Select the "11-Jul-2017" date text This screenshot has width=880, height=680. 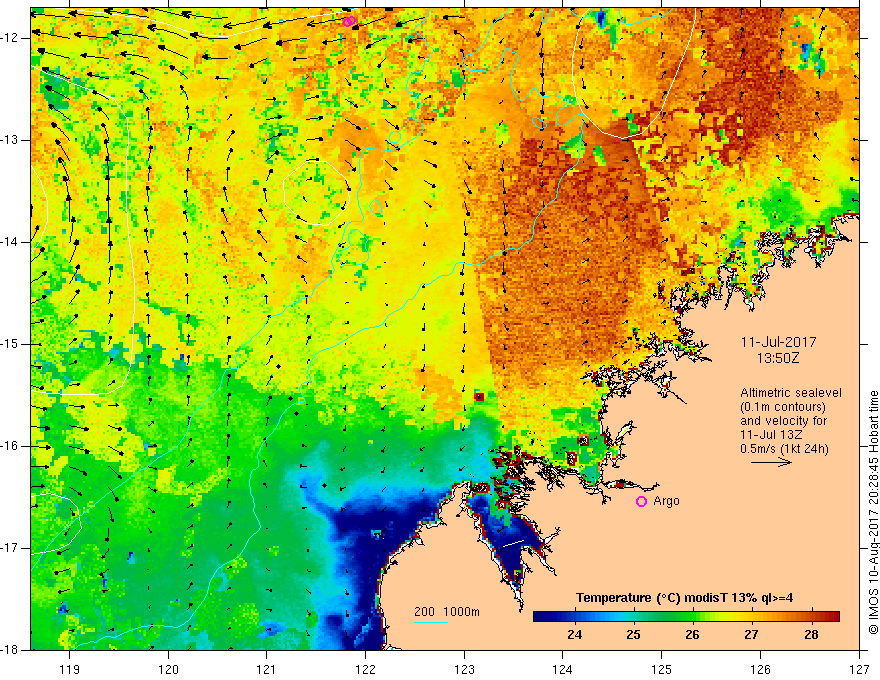click(778, 342)
